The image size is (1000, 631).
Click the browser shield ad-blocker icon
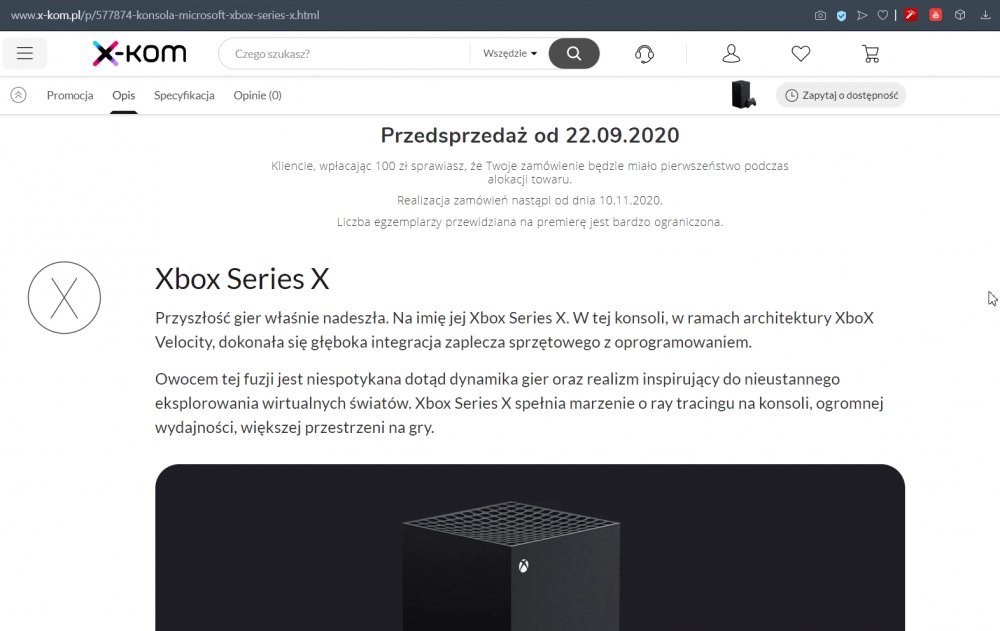tap(841, 15)
